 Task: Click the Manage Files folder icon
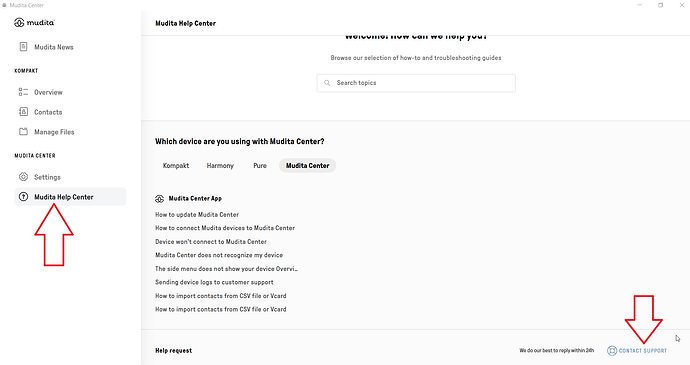pyautogui.click(x=23, y=132)
